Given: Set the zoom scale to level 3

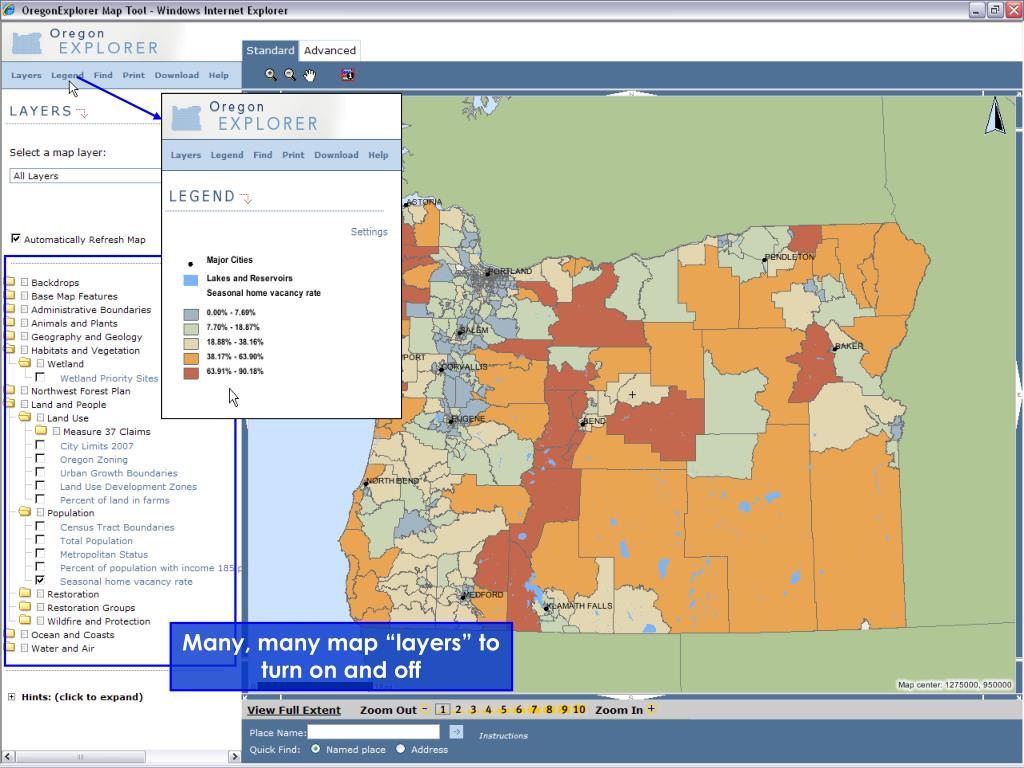Looking at the screenshot, I should pyautogui.click(x=473, y=710).
